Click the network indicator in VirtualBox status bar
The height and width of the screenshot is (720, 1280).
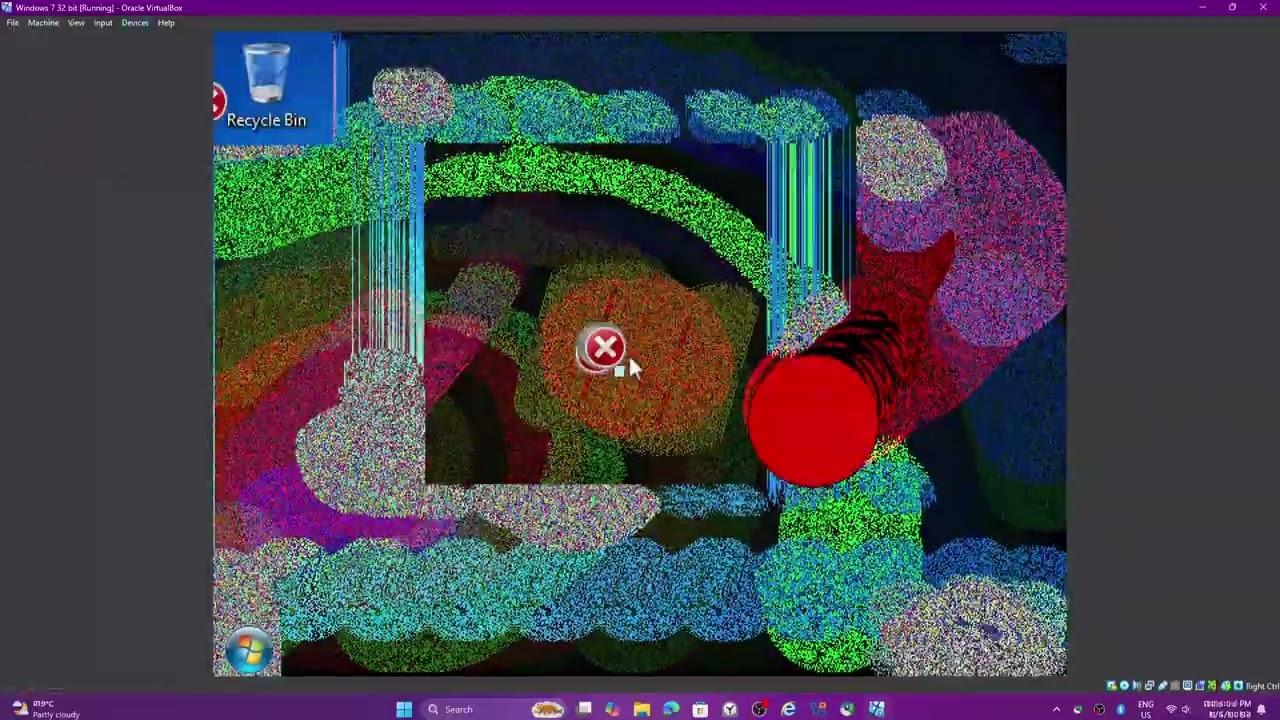1149,686
